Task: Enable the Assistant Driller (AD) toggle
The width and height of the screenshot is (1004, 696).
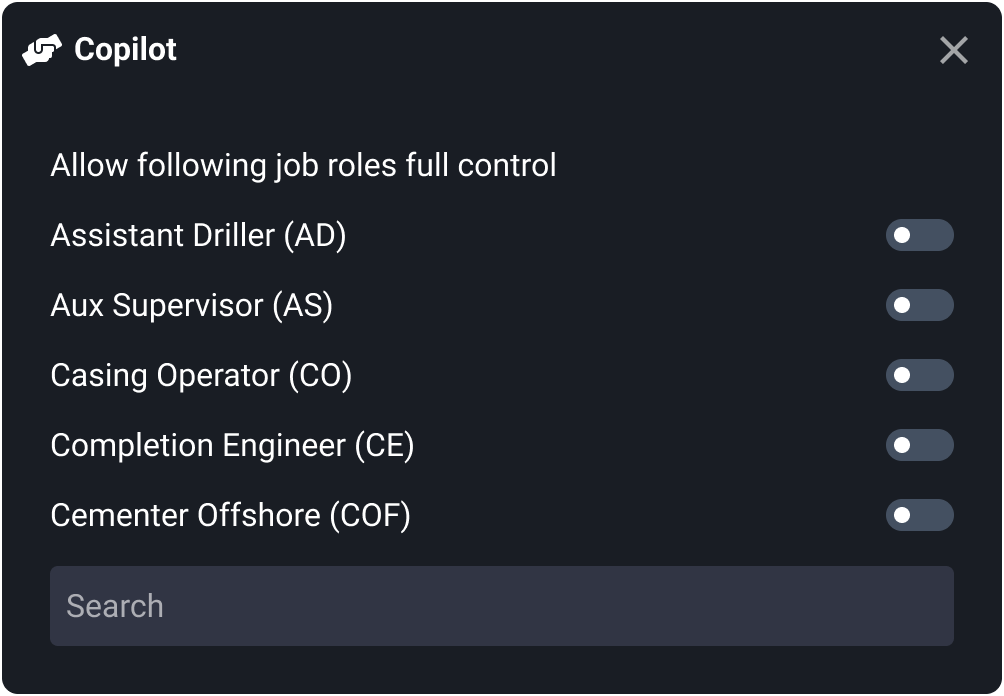Action: (x=919, y=235)
